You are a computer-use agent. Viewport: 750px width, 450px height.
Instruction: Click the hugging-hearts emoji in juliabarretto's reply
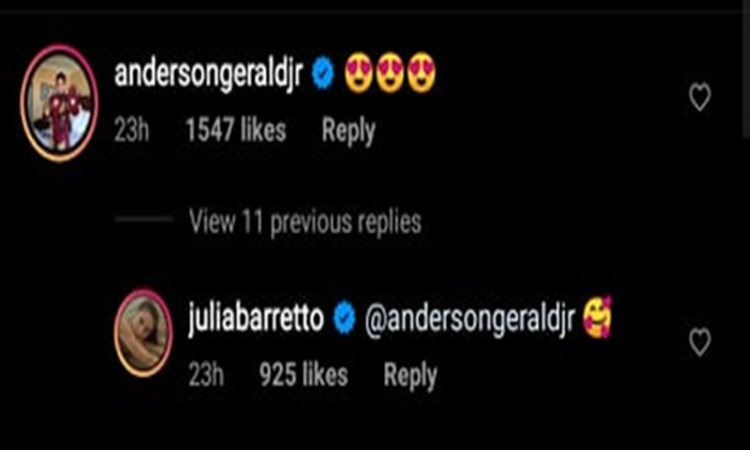(x=597, y=317)
